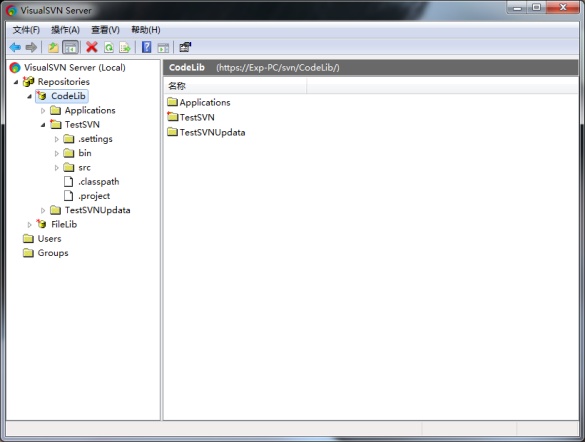Expand the Applications folder in tree

(43, 110)
